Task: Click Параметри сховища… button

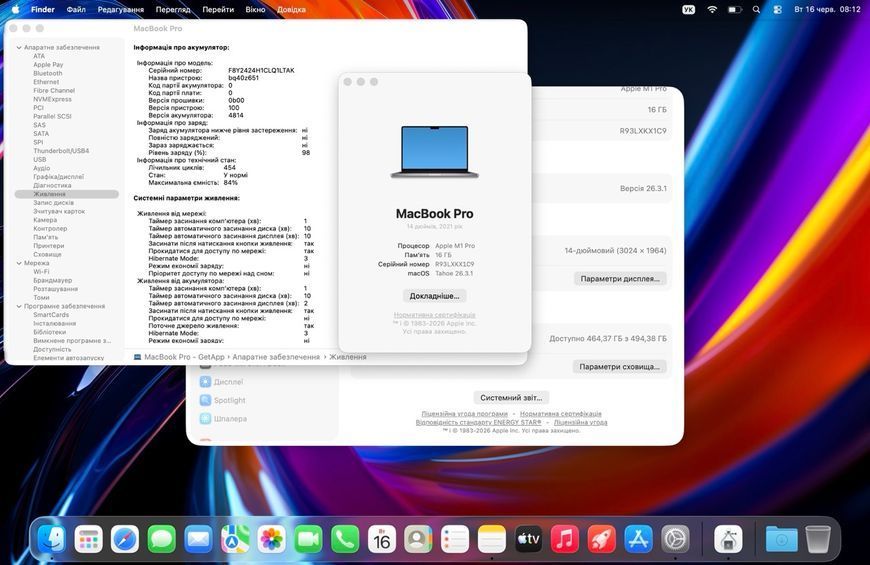Action: click(619, 367)
